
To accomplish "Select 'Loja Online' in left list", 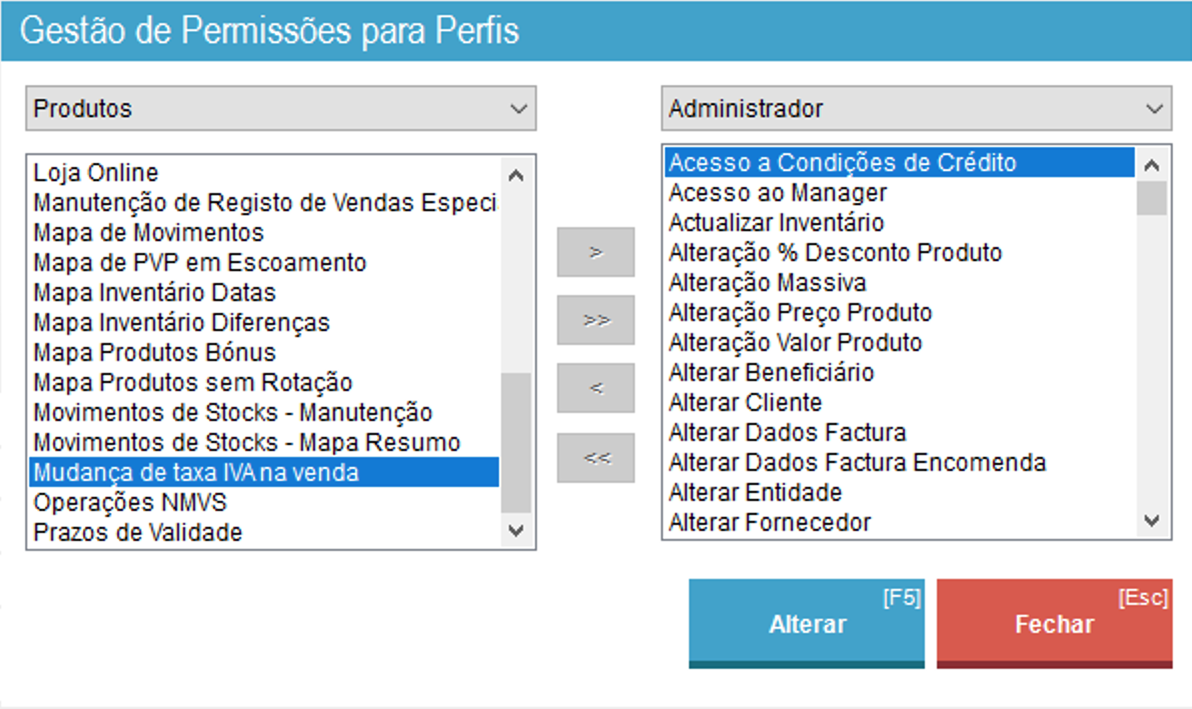I will click(x=96, y=173).
